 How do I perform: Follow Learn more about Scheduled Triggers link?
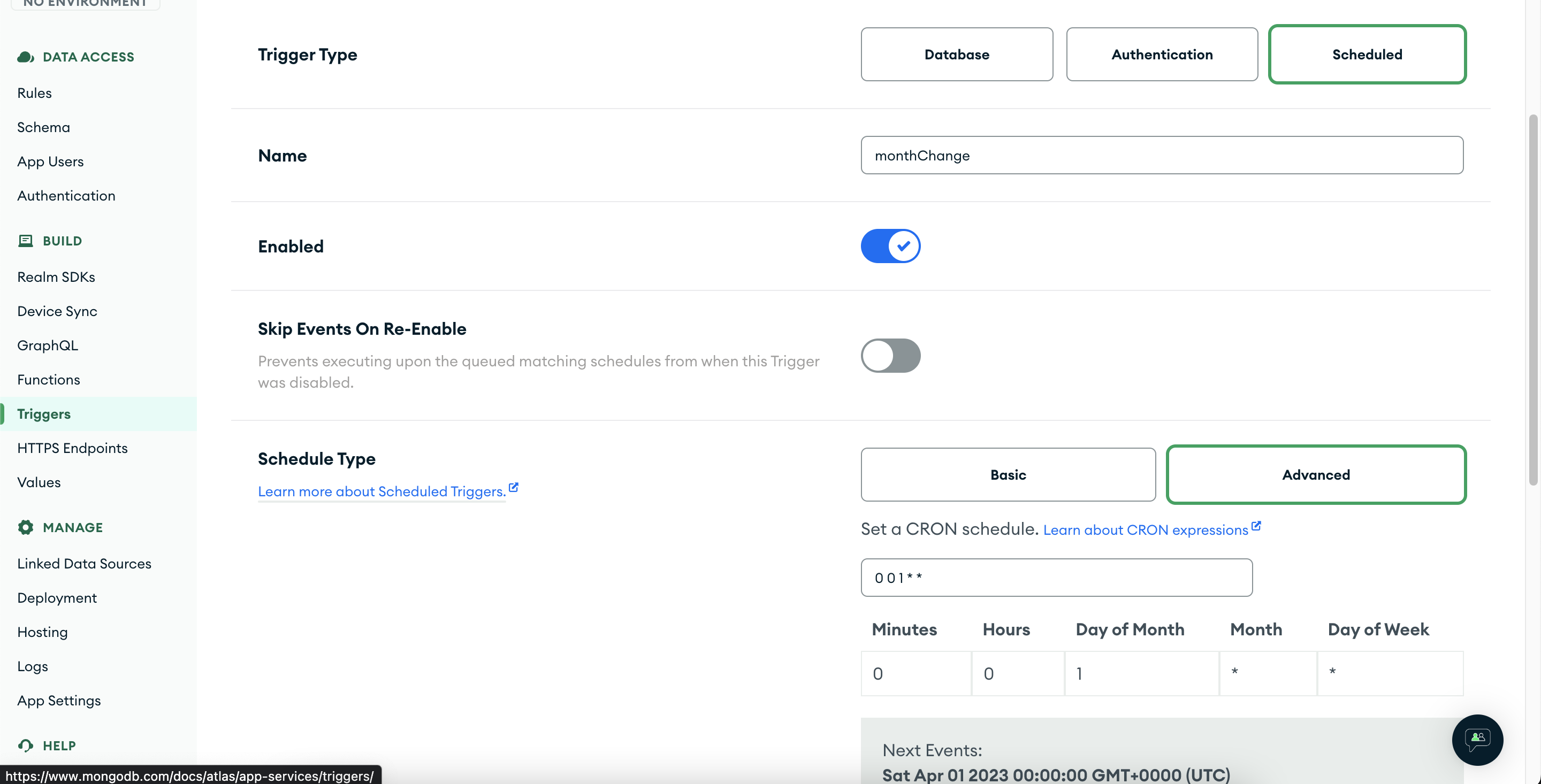click(x=382, y=491)
